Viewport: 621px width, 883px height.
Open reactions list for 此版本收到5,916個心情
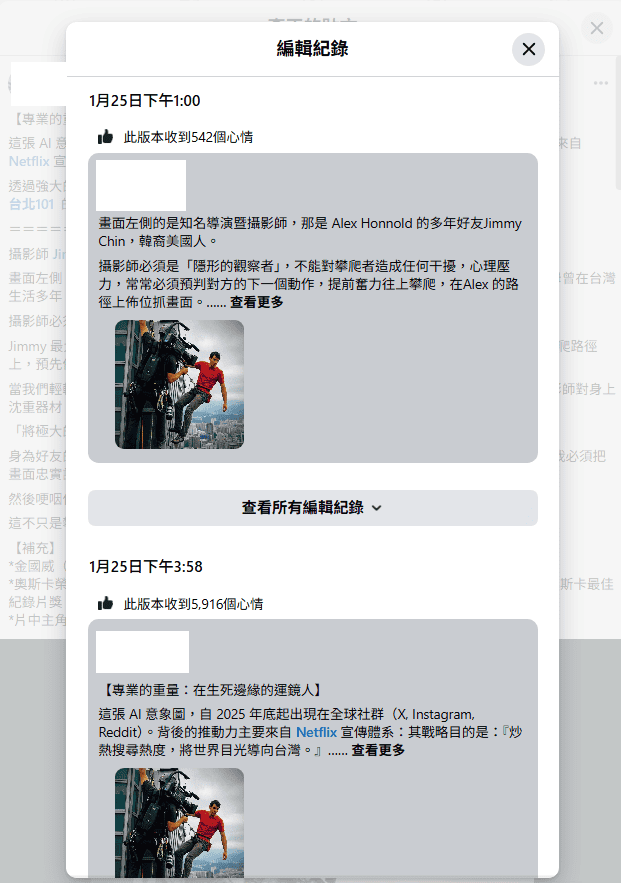[193, 604]
